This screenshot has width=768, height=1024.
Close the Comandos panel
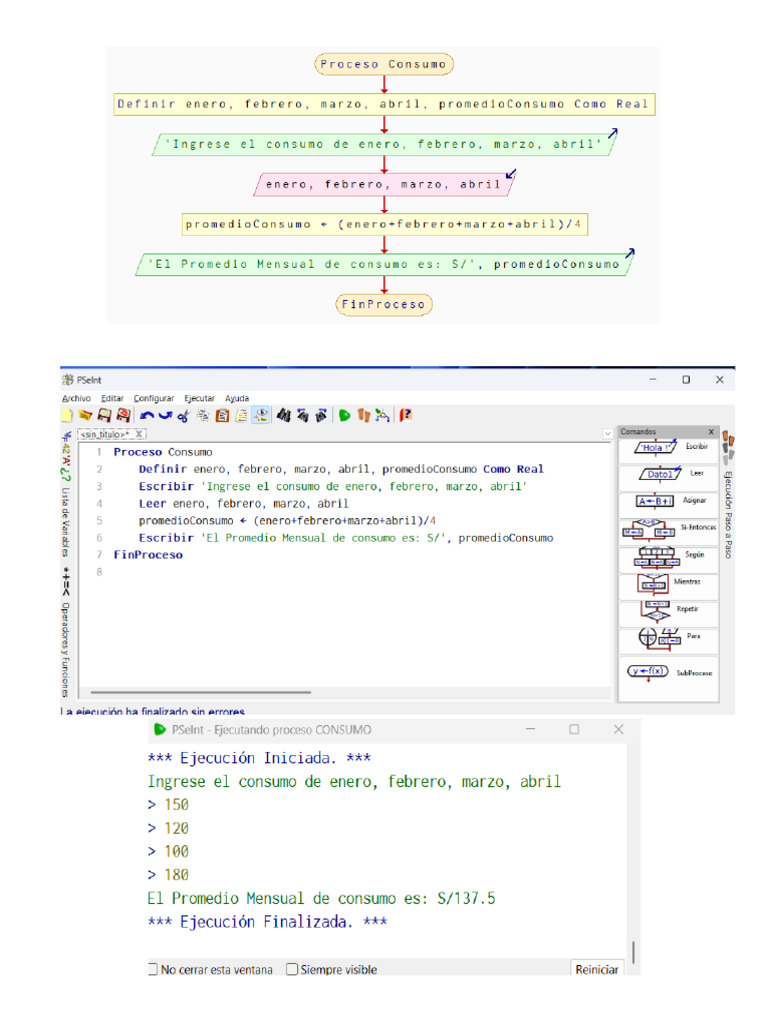711,432
